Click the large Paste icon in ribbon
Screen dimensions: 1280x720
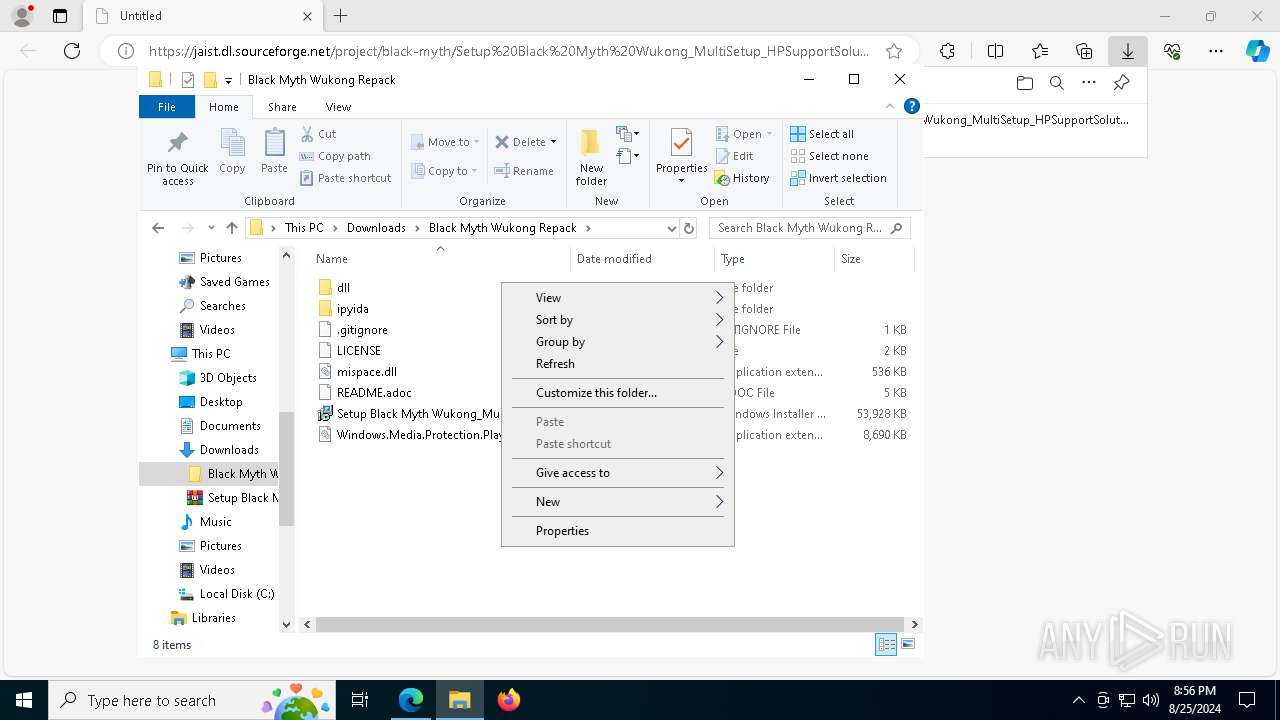[274, 151]
